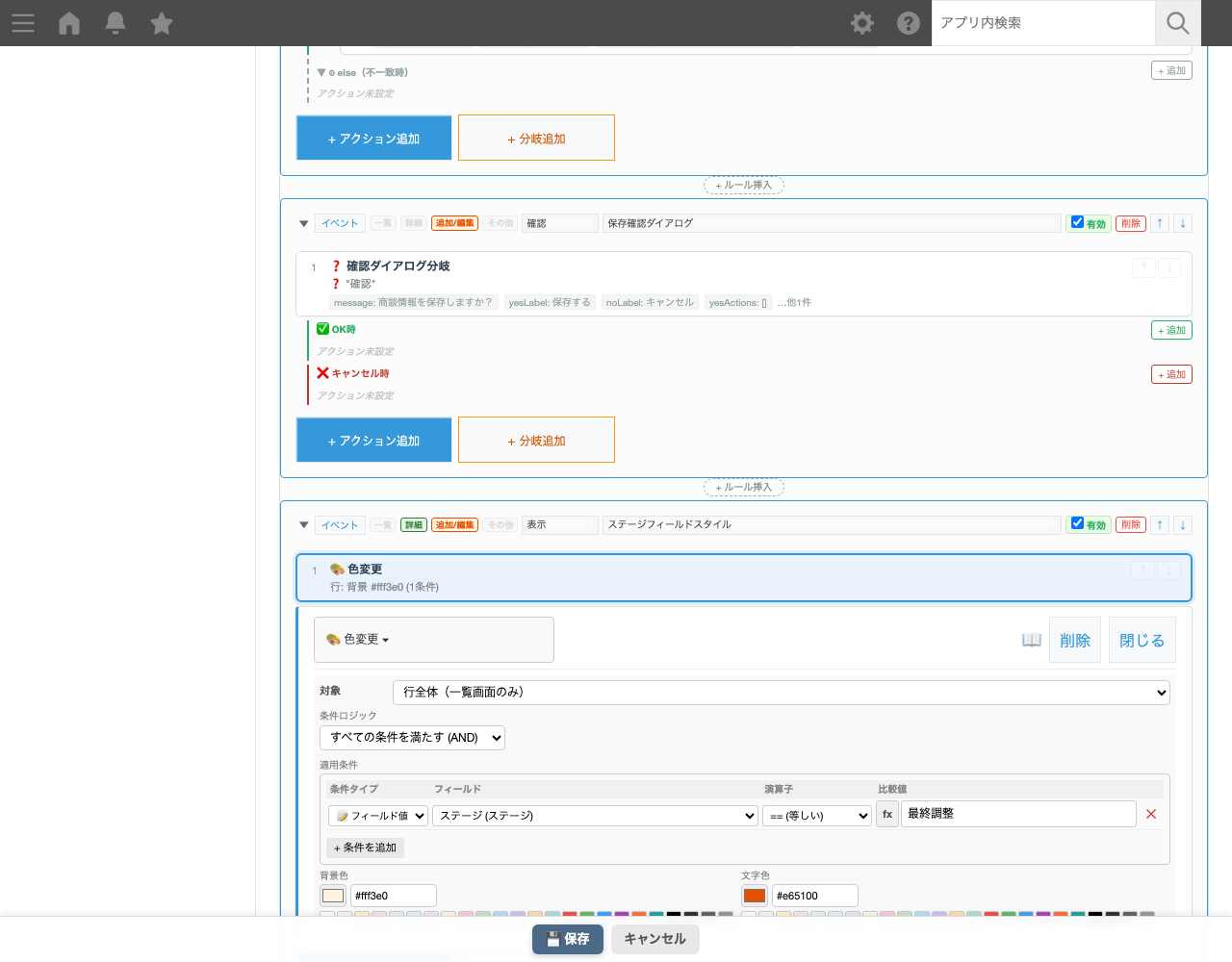Edit the 保存確認ダイアログ rule name field

(x=832, y=223)
